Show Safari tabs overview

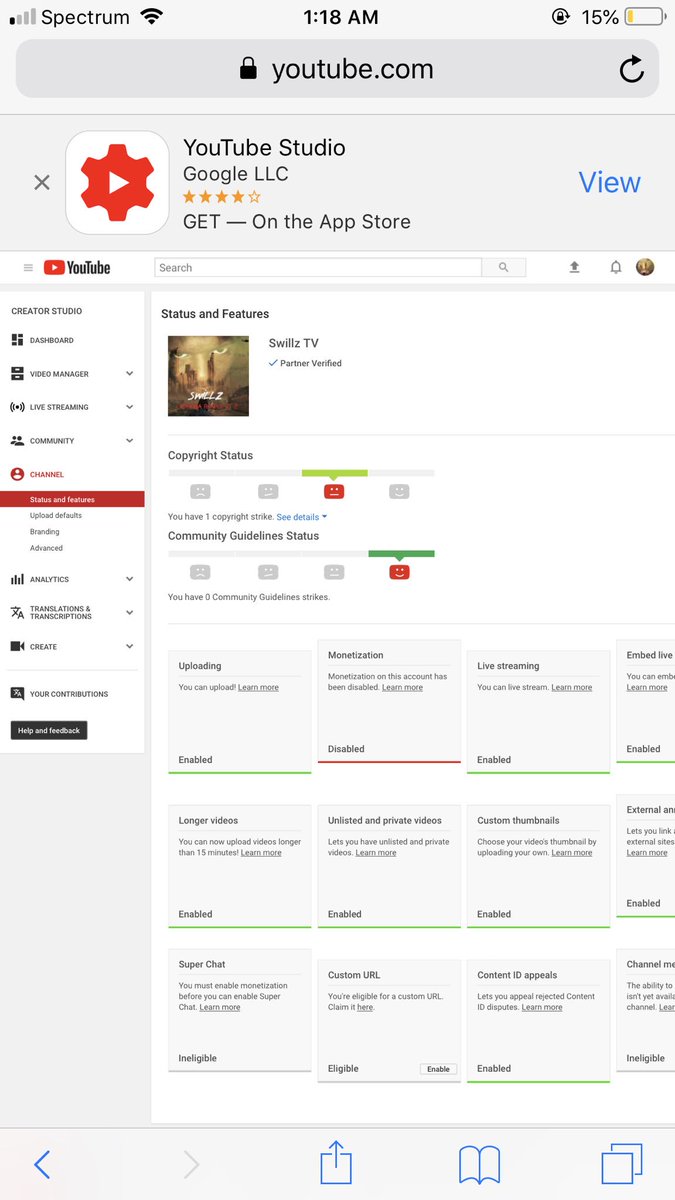[x=621, y=1165]
